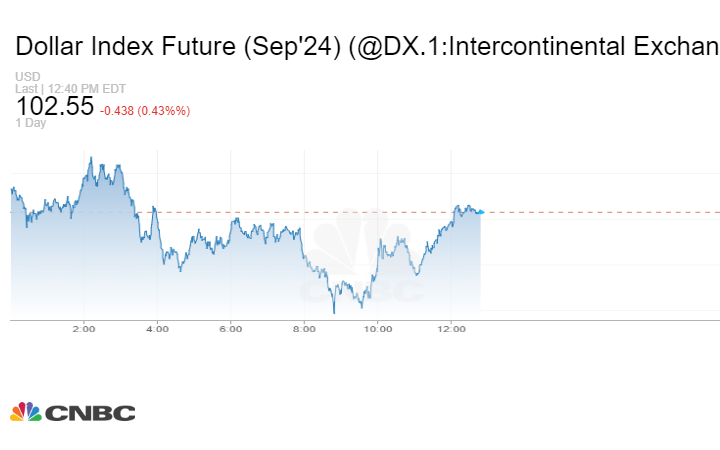Click the 6:00 time axis label
This screenshot has height=450, width=720.
(x=231, y=328)
